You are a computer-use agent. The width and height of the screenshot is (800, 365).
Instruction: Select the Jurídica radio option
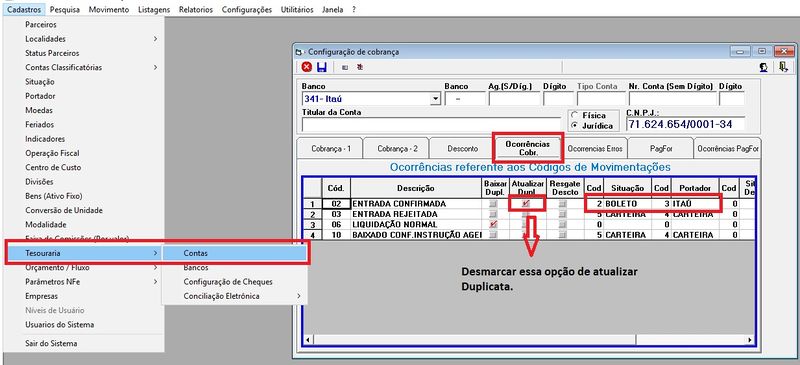[x=574, y=125]
